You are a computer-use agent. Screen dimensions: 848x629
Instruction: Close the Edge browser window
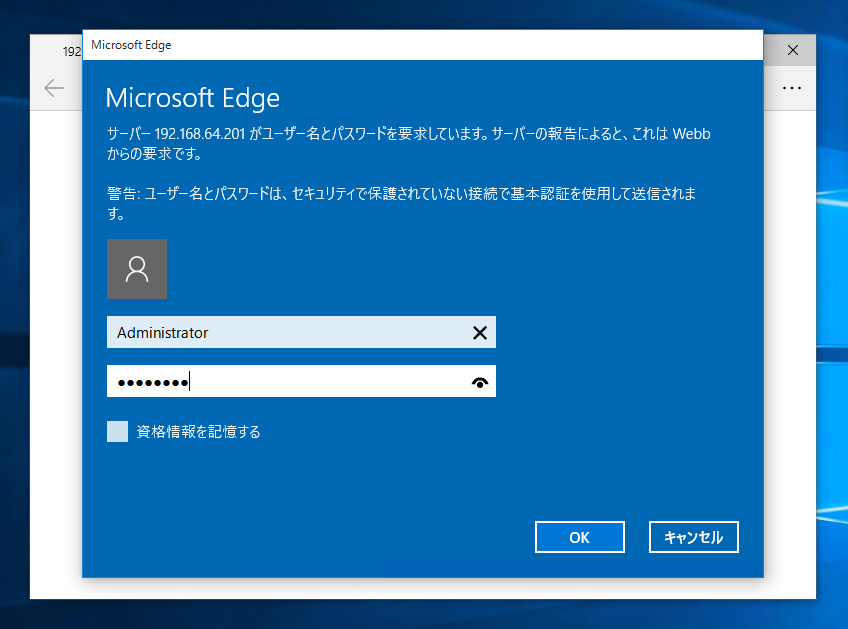pos(793,50)
